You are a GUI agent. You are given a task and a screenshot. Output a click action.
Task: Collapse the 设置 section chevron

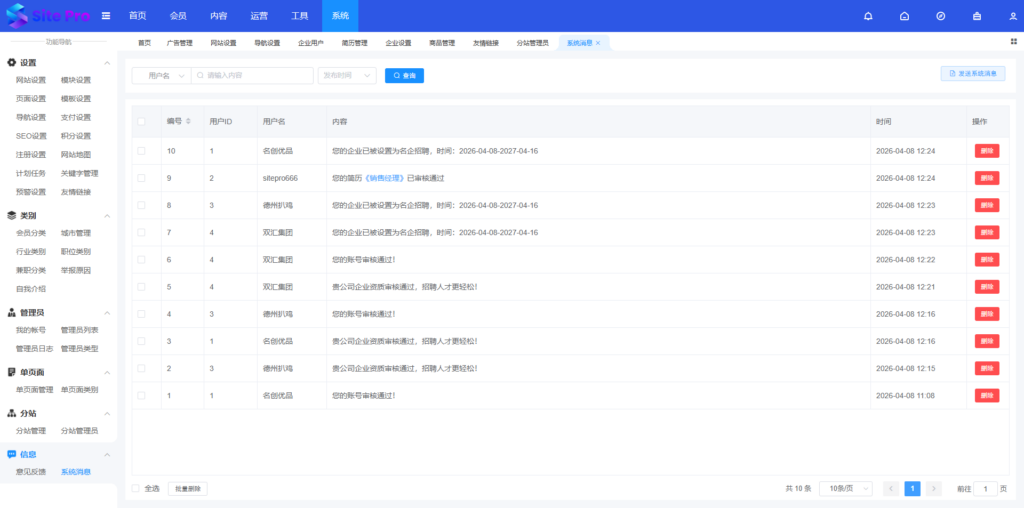pos(107,63)
